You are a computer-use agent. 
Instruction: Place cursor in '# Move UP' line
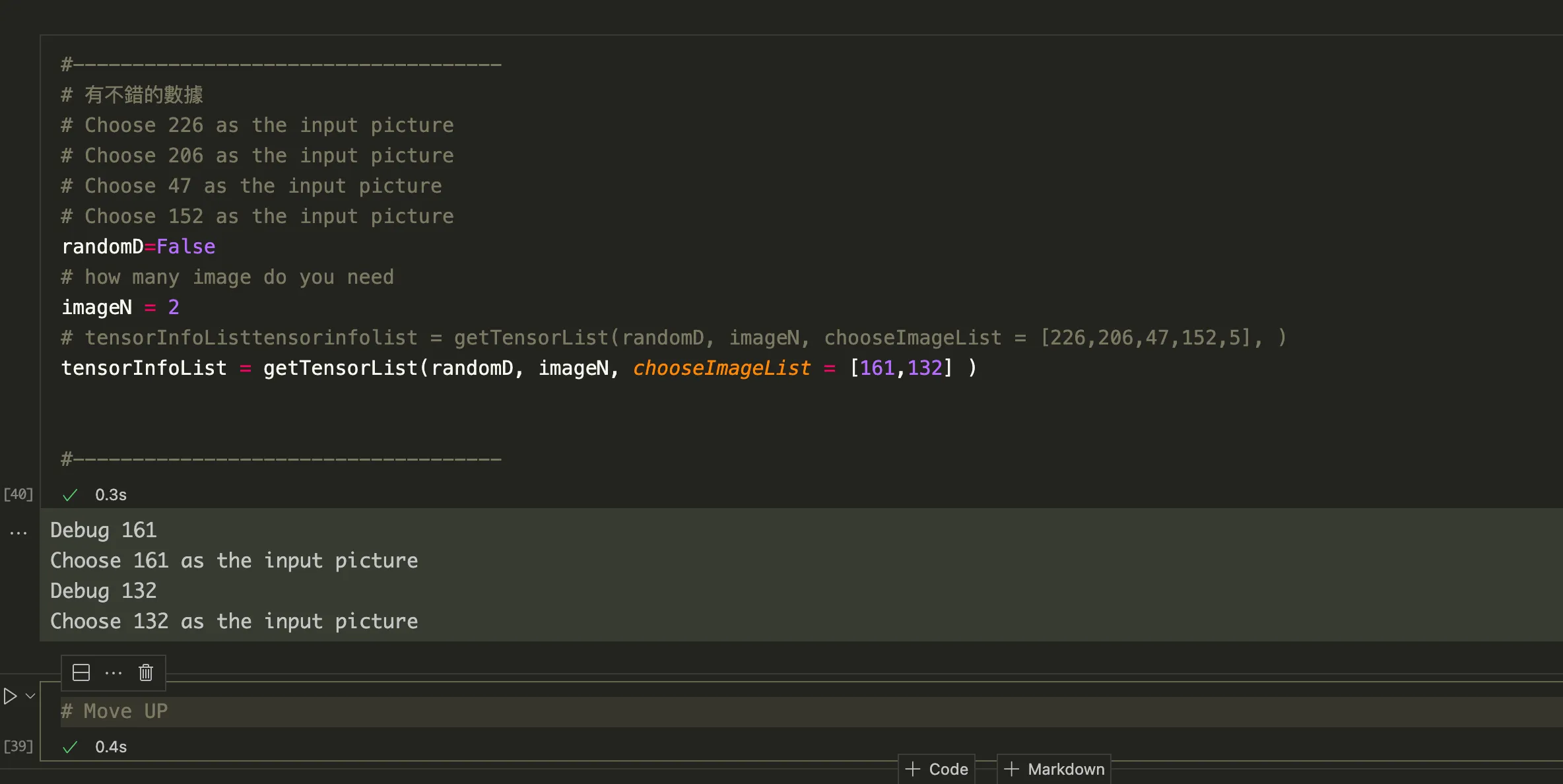click(x=264, y=711)
